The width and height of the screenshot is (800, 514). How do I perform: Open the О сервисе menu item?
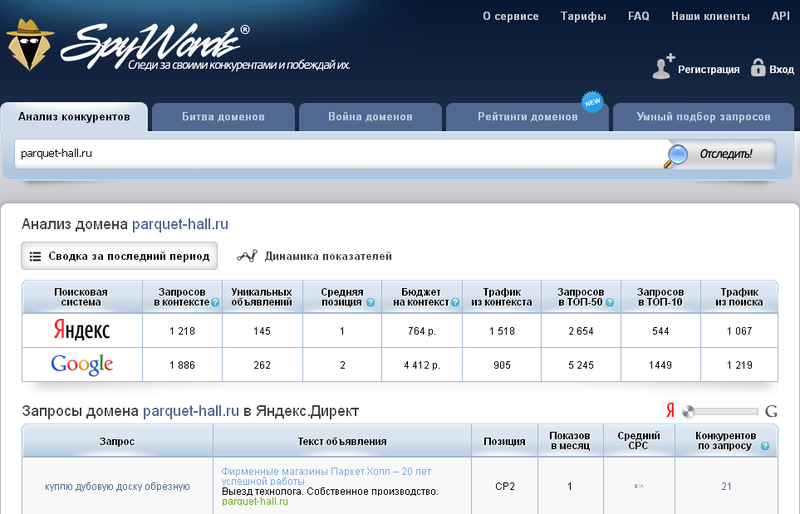point(511,16)
